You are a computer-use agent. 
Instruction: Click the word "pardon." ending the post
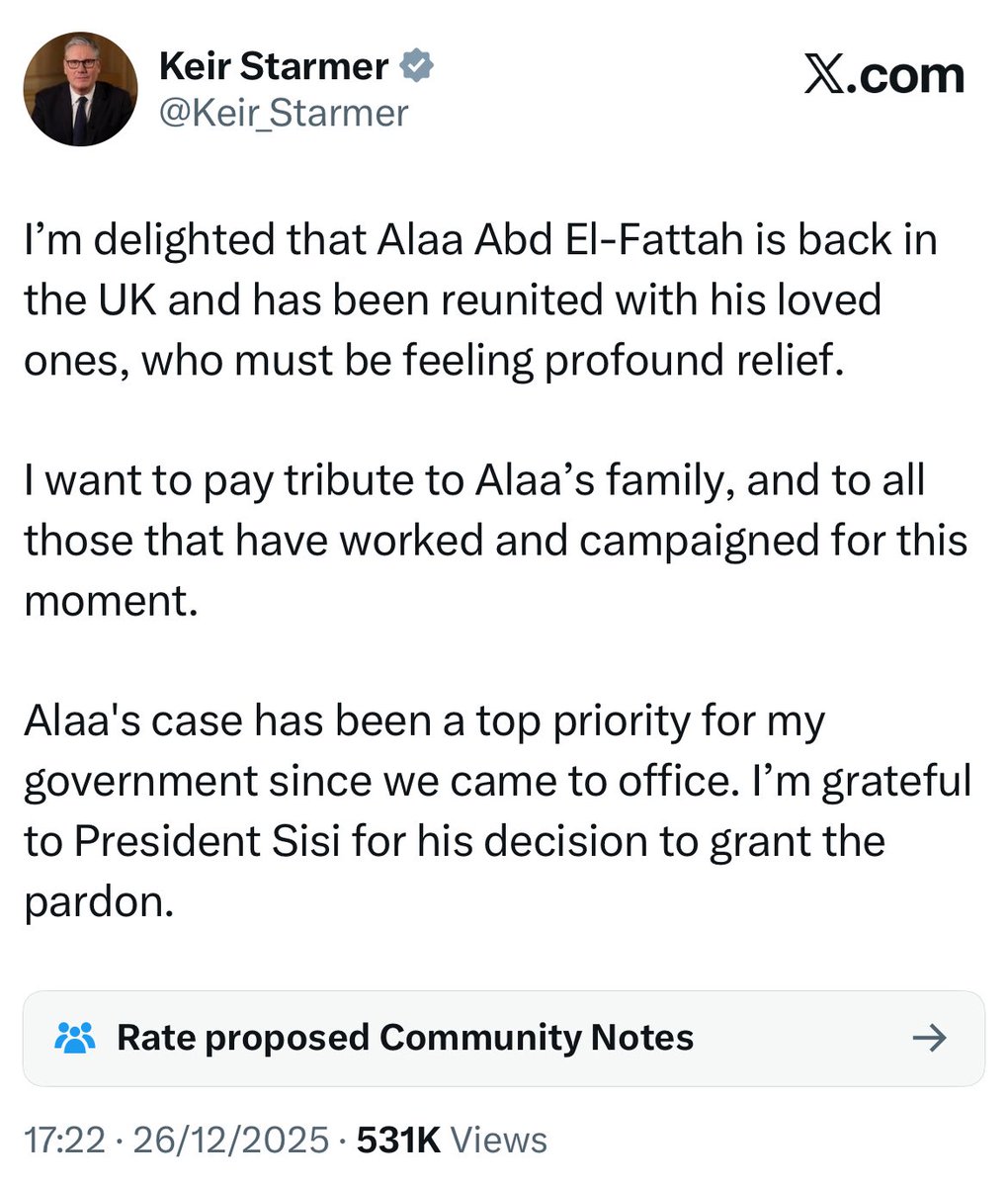99,902
